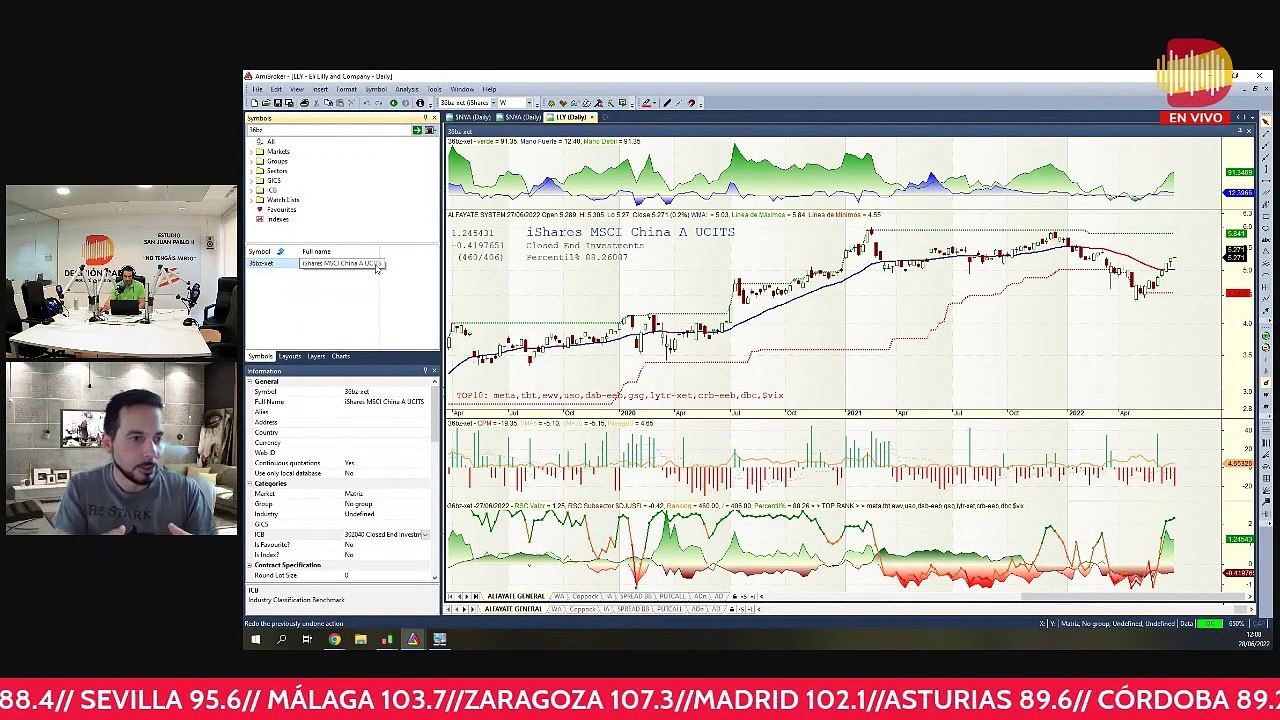Open the Analysis menu
Image resolution: width=1280 pixels, height=720 pixels.
tap(406, 89)
